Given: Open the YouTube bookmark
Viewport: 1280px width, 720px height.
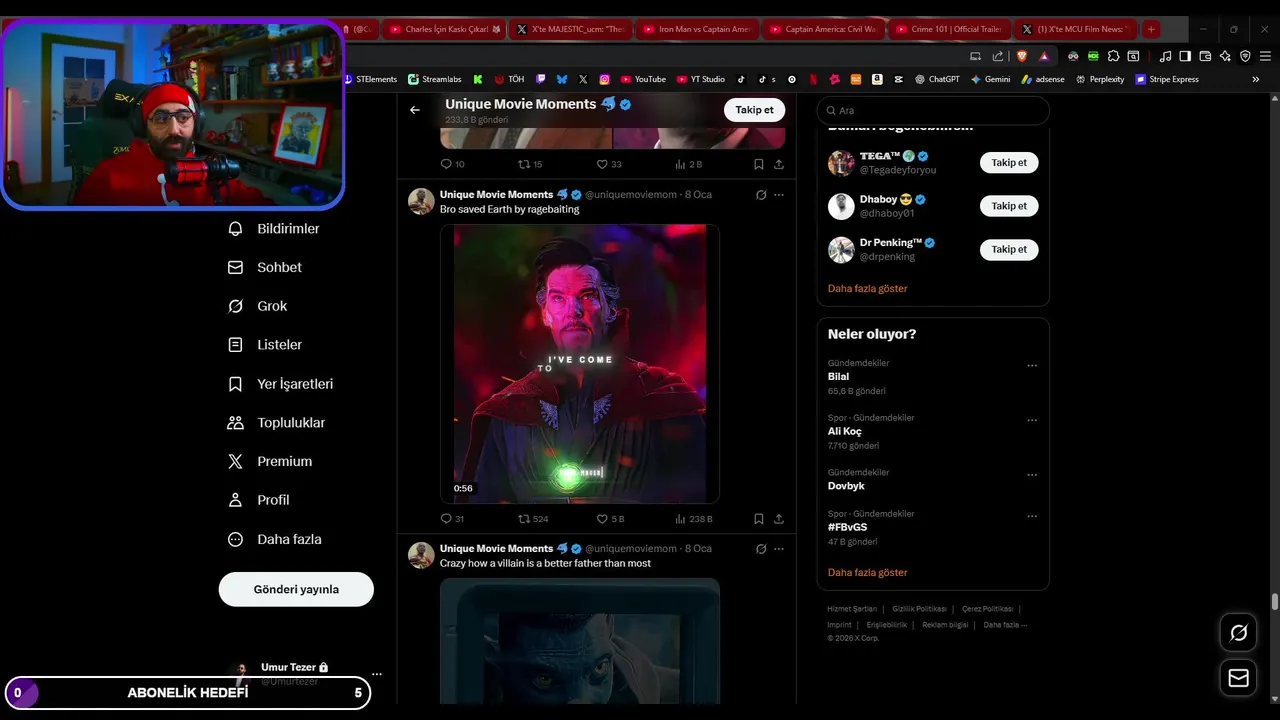Looking at the screenshot, I should (x=643, y=79).
